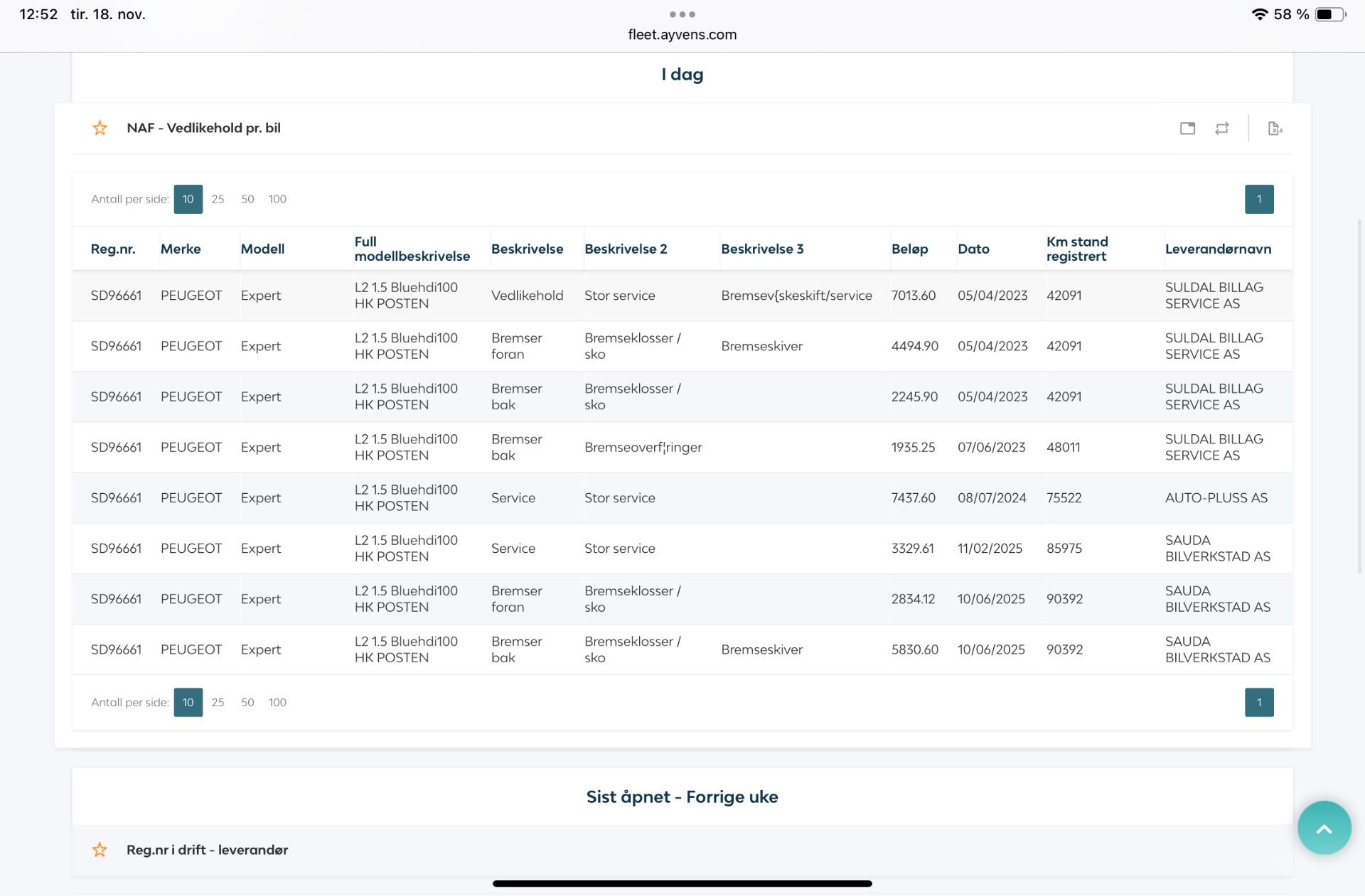This screenshot has height=896, width=1365.
Task: Click the Leverandørnavn column header
Action: [1218, 249]
